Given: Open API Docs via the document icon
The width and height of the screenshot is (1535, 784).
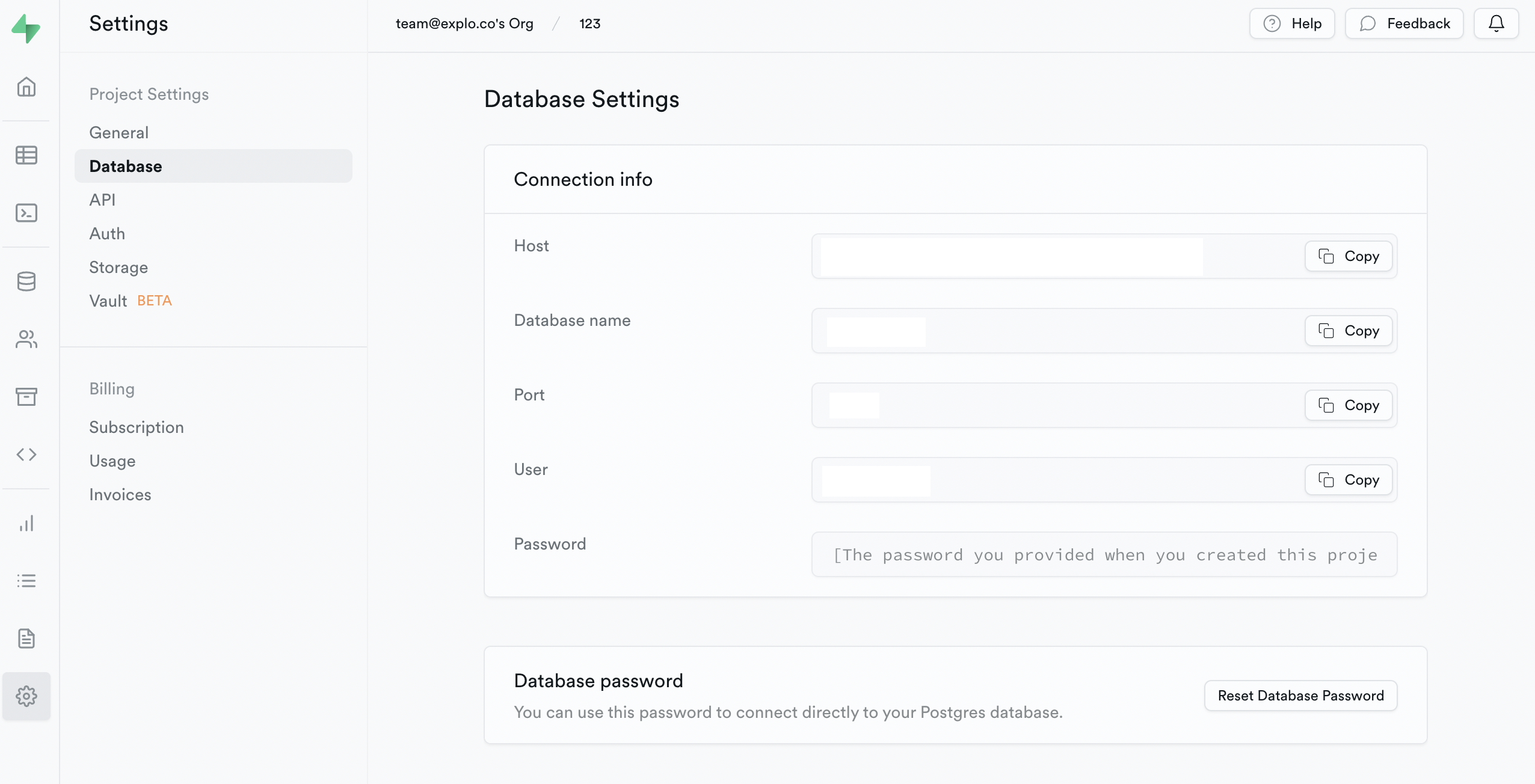Looking at the screenshot, I should click(x=26, y=638).
